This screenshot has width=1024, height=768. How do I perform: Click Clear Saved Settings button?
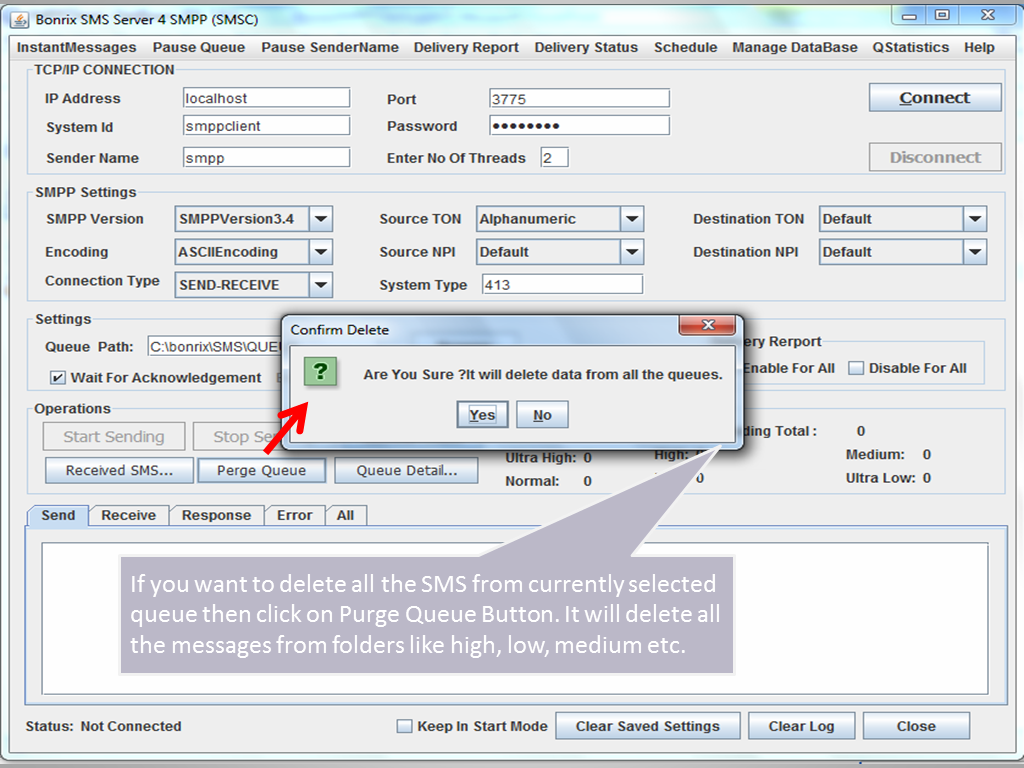(x=647, y=726)
